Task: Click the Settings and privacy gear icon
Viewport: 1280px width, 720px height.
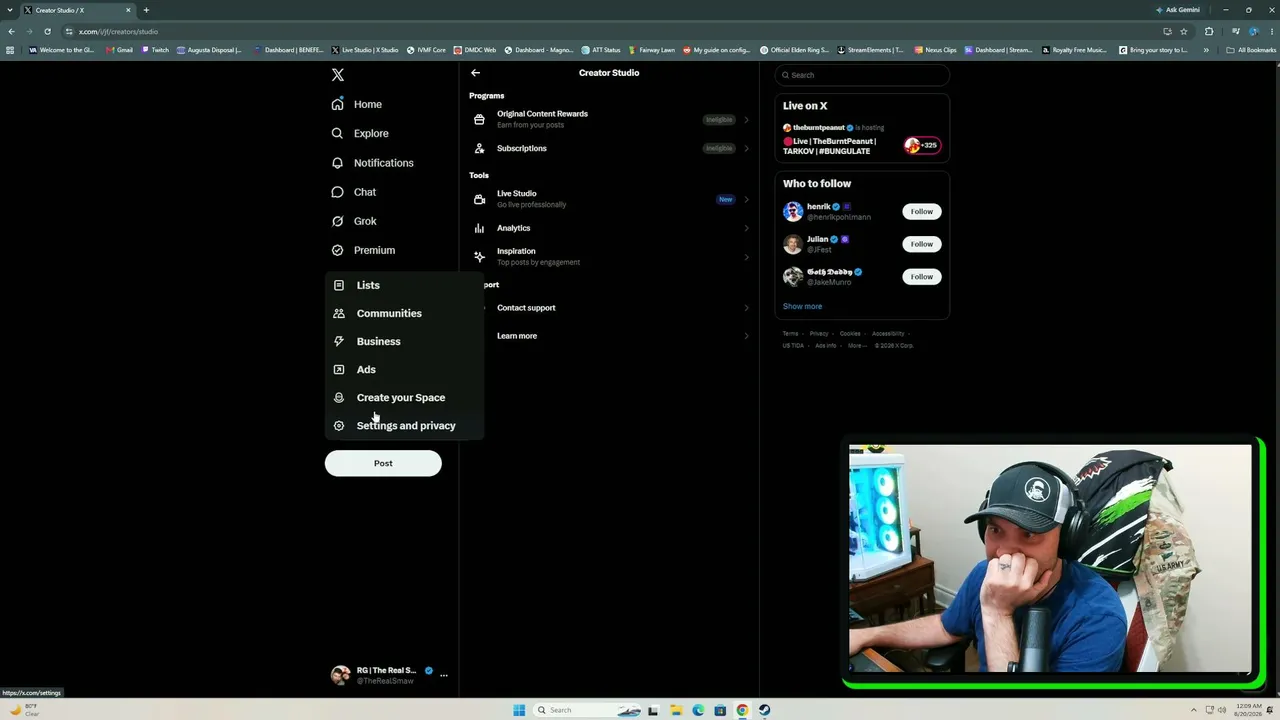Action: tap(339, 425)
